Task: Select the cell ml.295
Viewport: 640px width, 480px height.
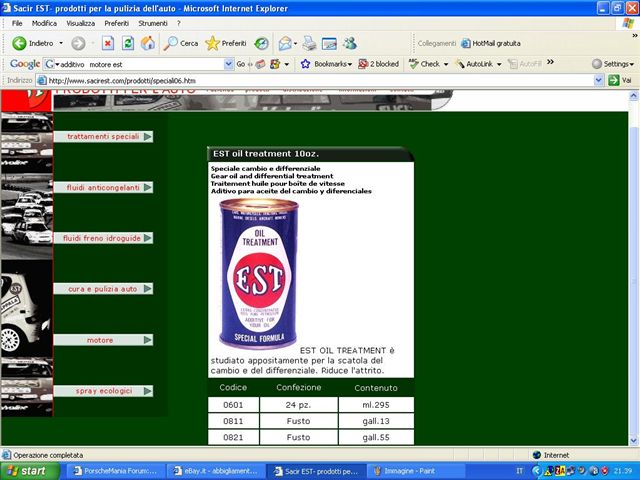Action: pos(376,405)
